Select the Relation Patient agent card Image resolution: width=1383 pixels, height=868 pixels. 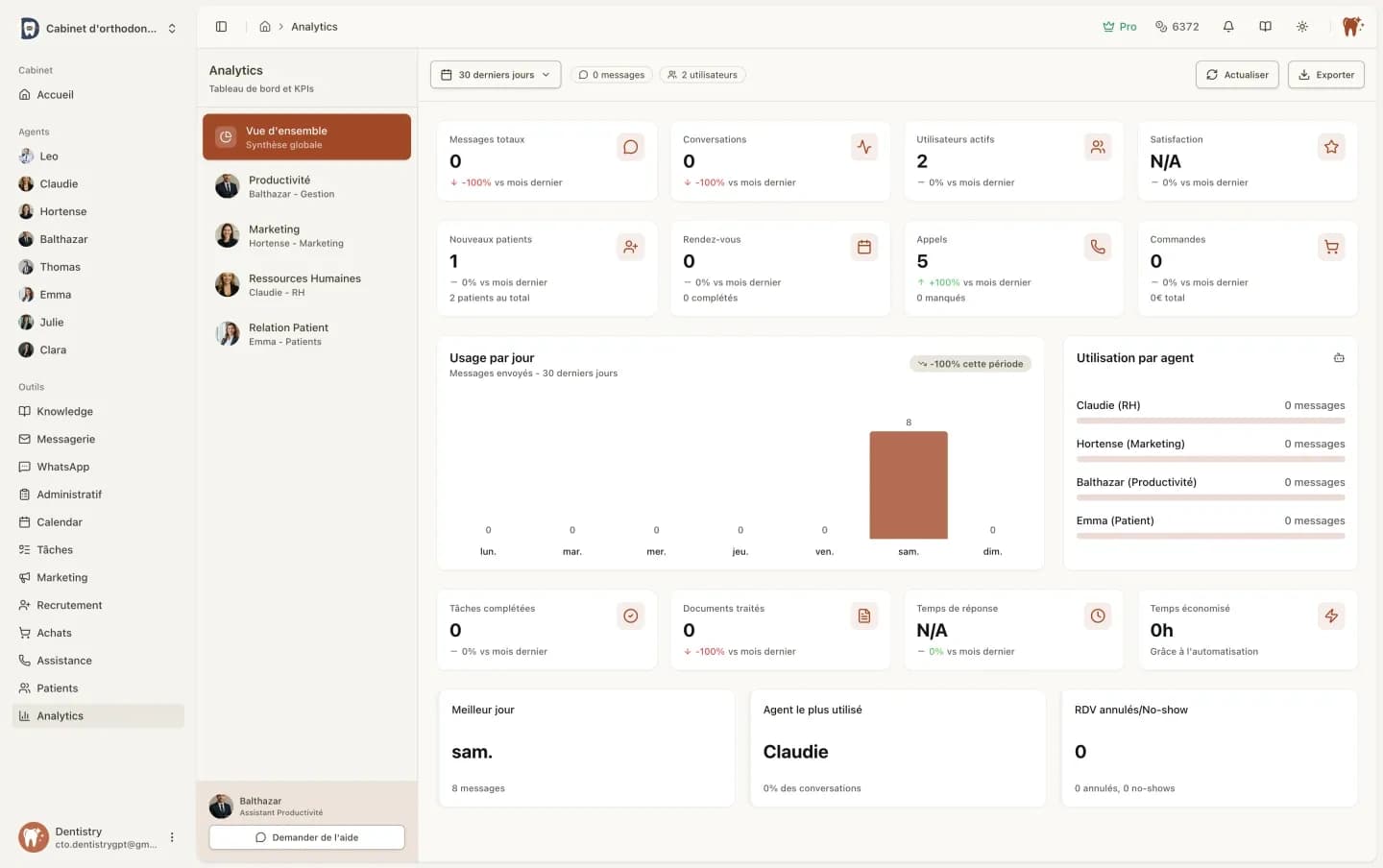click(x=305, y=333)
